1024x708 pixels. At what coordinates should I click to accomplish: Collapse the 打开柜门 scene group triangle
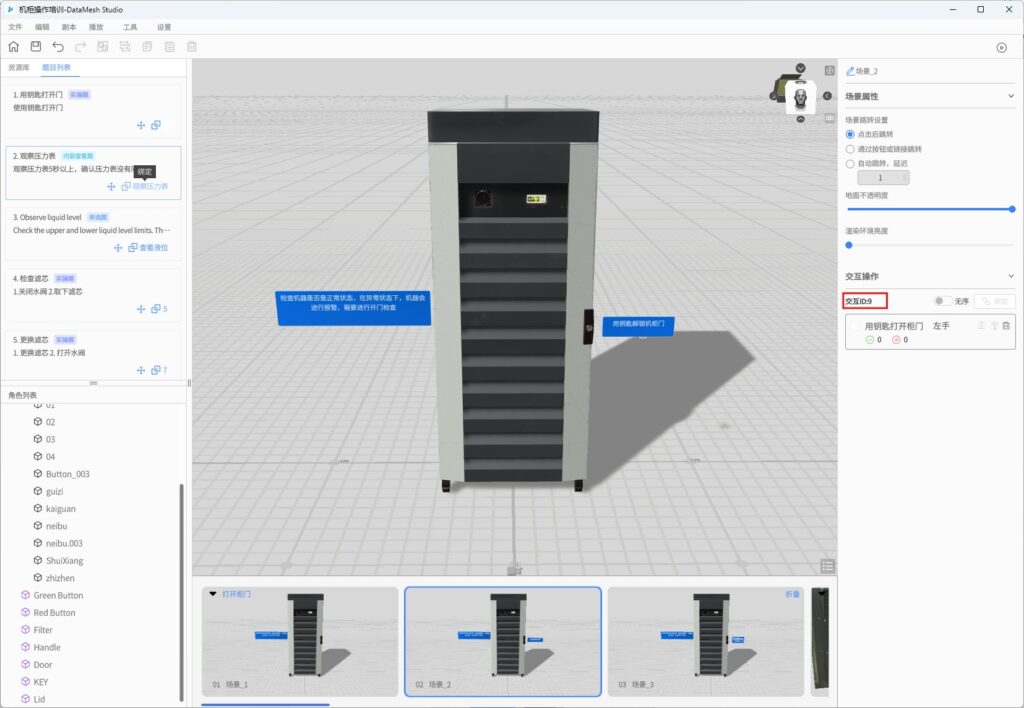click(x=213, y=594)
